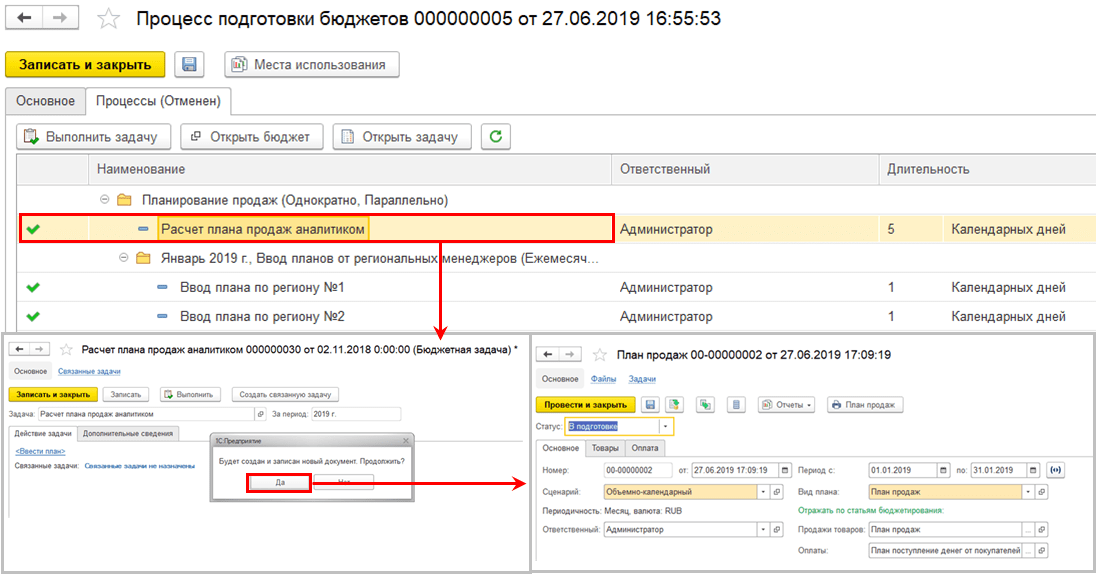Click Создать связанную задачу
The height and width of the screenshot is (574, 1096).
coord(285,394)
